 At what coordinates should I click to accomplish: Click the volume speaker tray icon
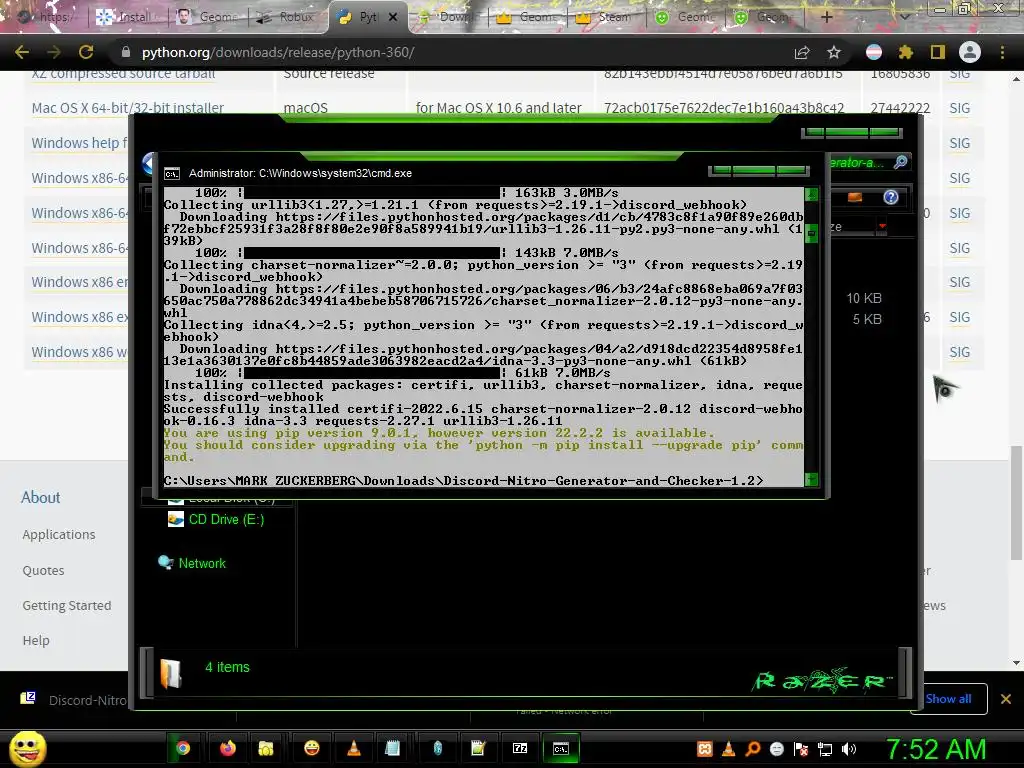point(848,749)
